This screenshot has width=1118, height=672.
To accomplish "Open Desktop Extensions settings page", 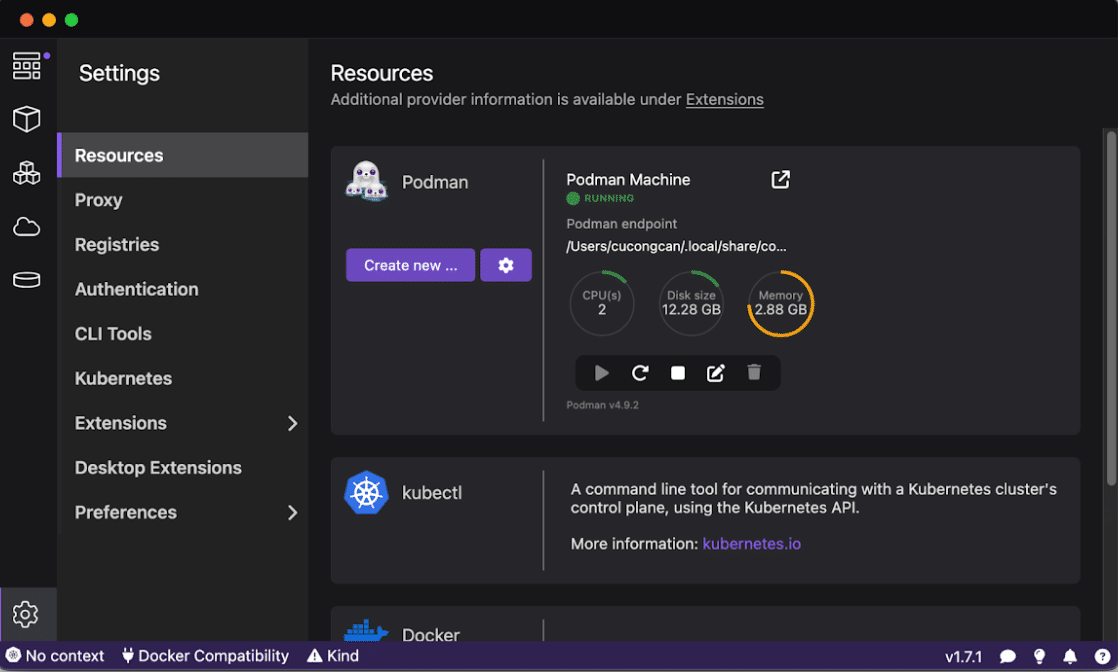I will point(183,467).
